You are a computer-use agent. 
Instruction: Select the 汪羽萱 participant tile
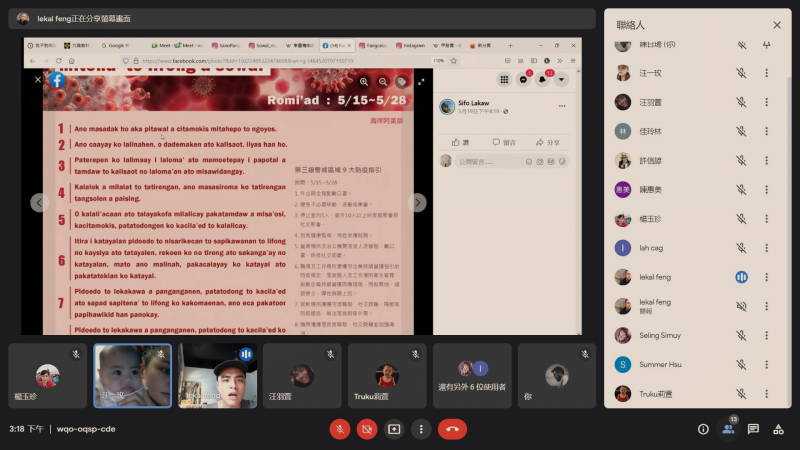pyautogui.click(x=302, y=376)
